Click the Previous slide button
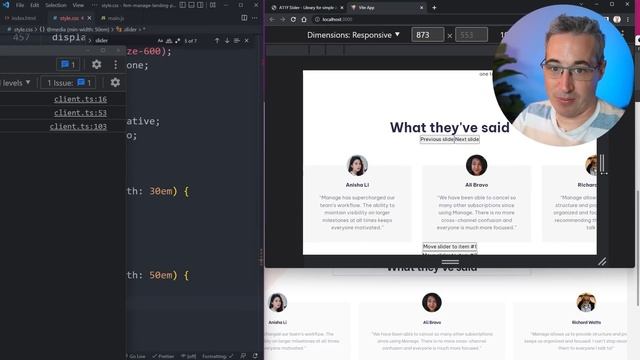This screenshot has width=640, height=360. (437, 139)
